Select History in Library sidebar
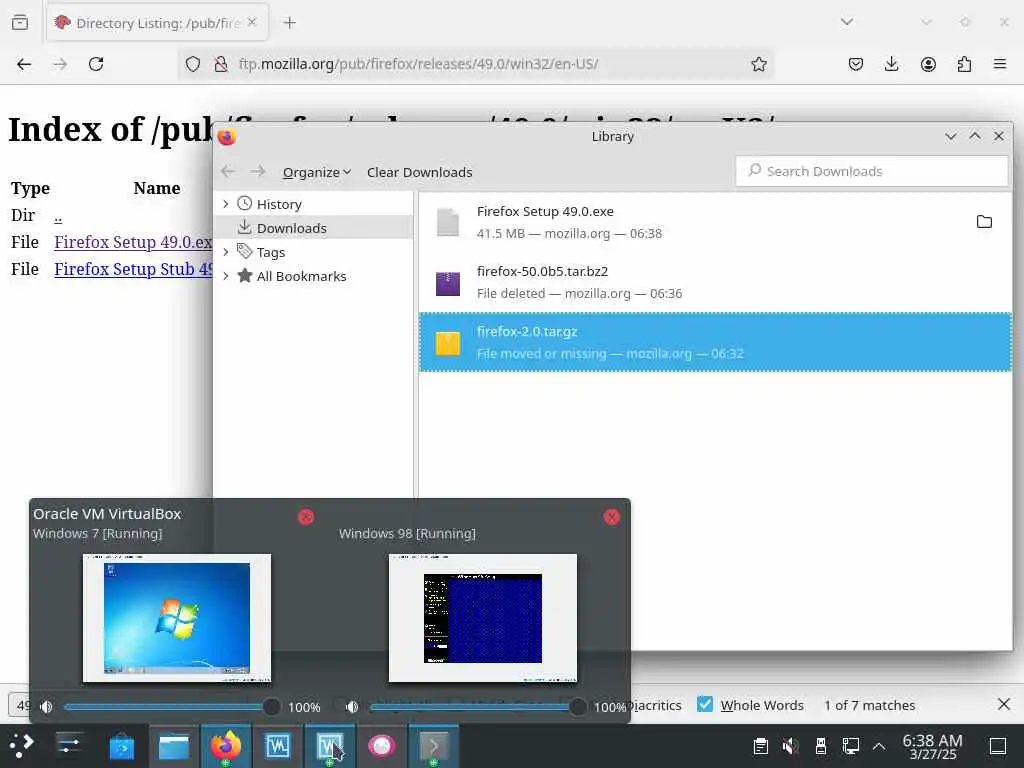 279,204
